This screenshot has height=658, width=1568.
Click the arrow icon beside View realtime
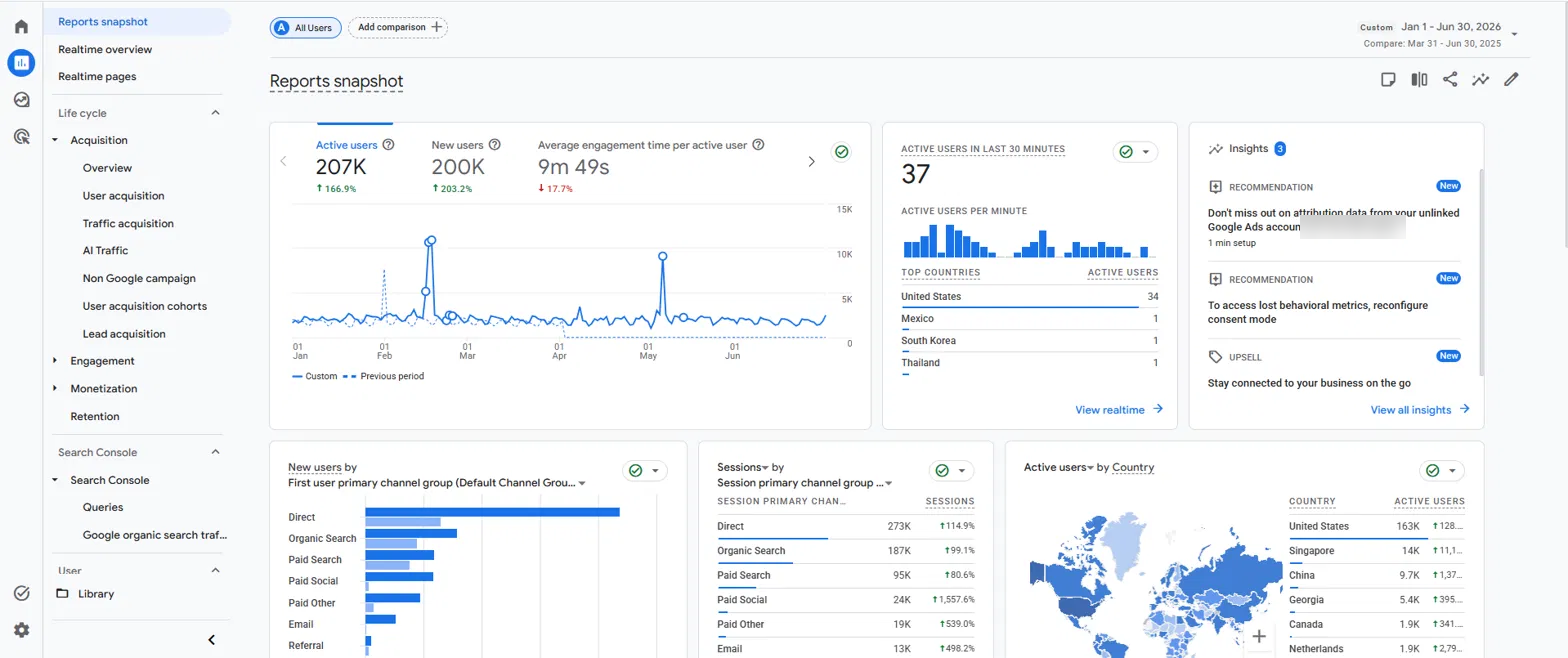[x=1157, y=409]
